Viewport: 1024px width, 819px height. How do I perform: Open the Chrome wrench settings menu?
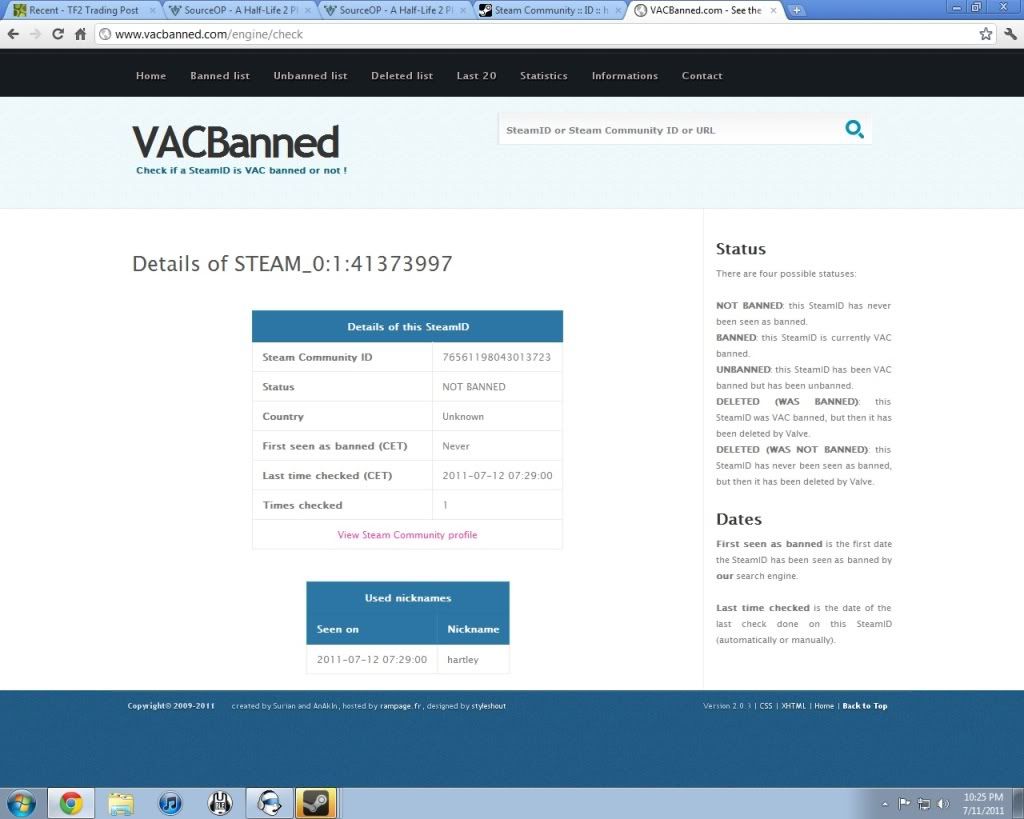(1010, 34)
